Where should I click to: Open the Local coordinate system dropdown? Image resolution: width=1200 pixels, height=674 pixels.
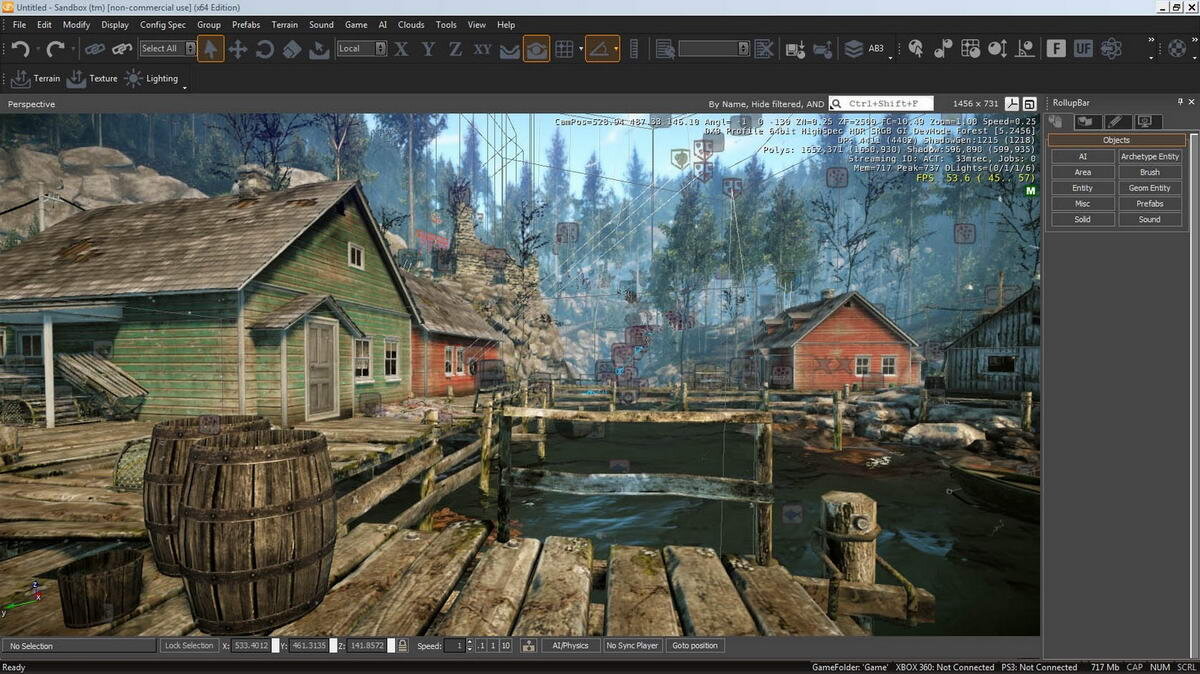pos(380,48)
